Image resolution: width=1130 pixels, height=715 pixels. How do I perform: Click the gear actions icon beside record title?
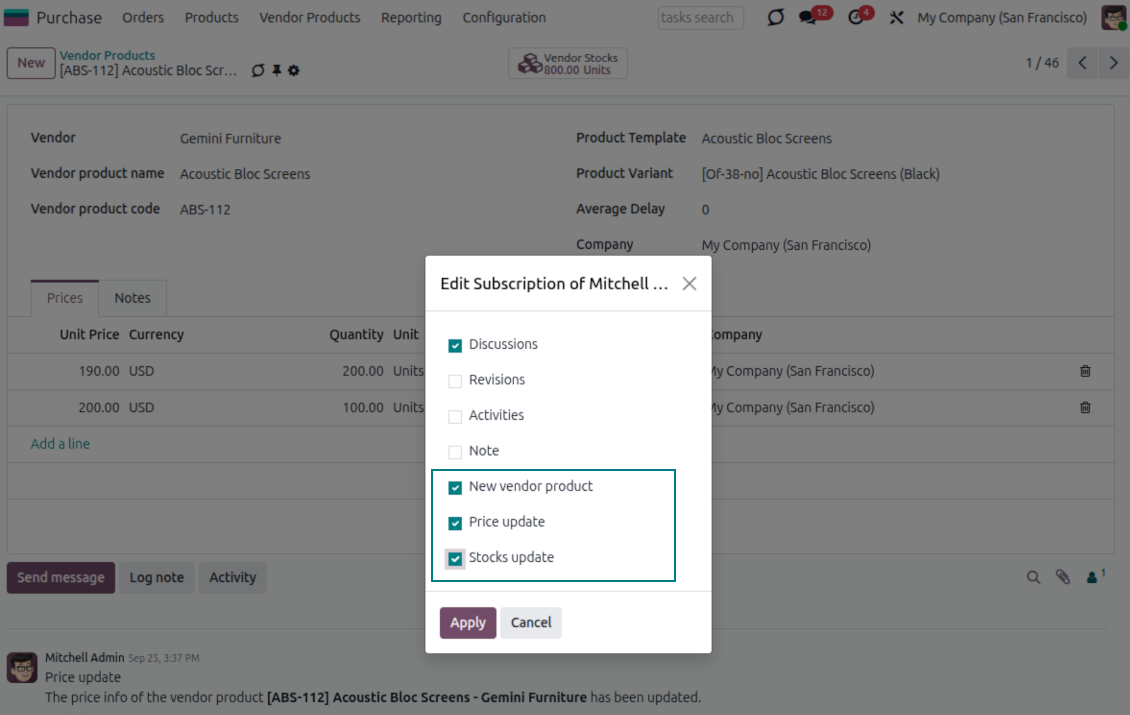pyautogui.click(x=294, y=71)
